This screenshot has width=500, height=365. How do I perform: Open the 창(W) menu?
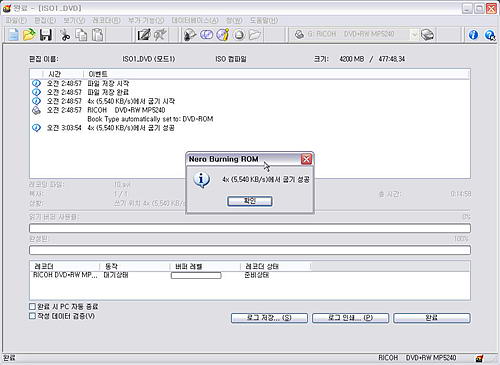pyautogui.click(x=234, y=20)
